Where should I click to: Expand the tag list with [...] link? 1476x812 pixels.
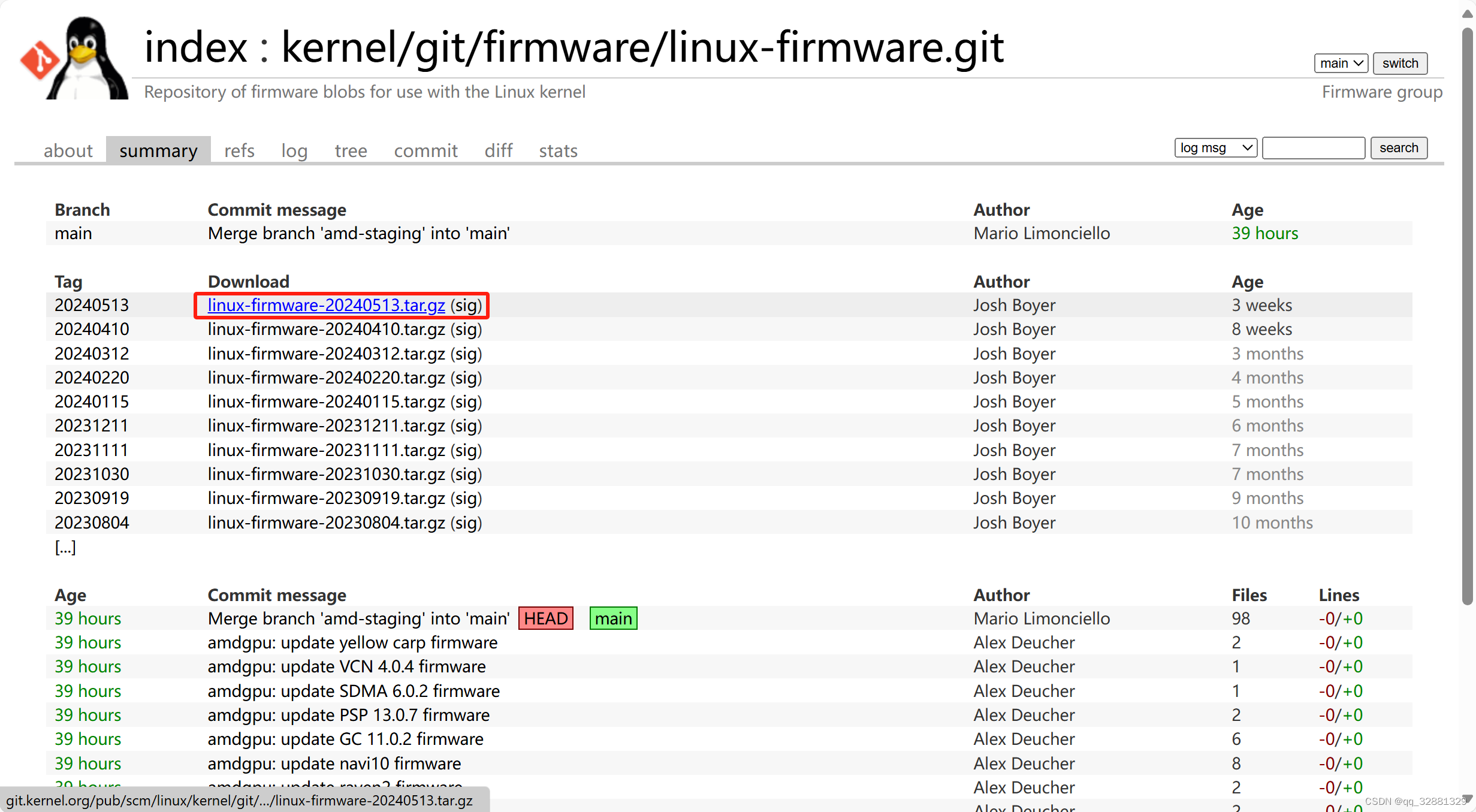[x=65, y=547]
